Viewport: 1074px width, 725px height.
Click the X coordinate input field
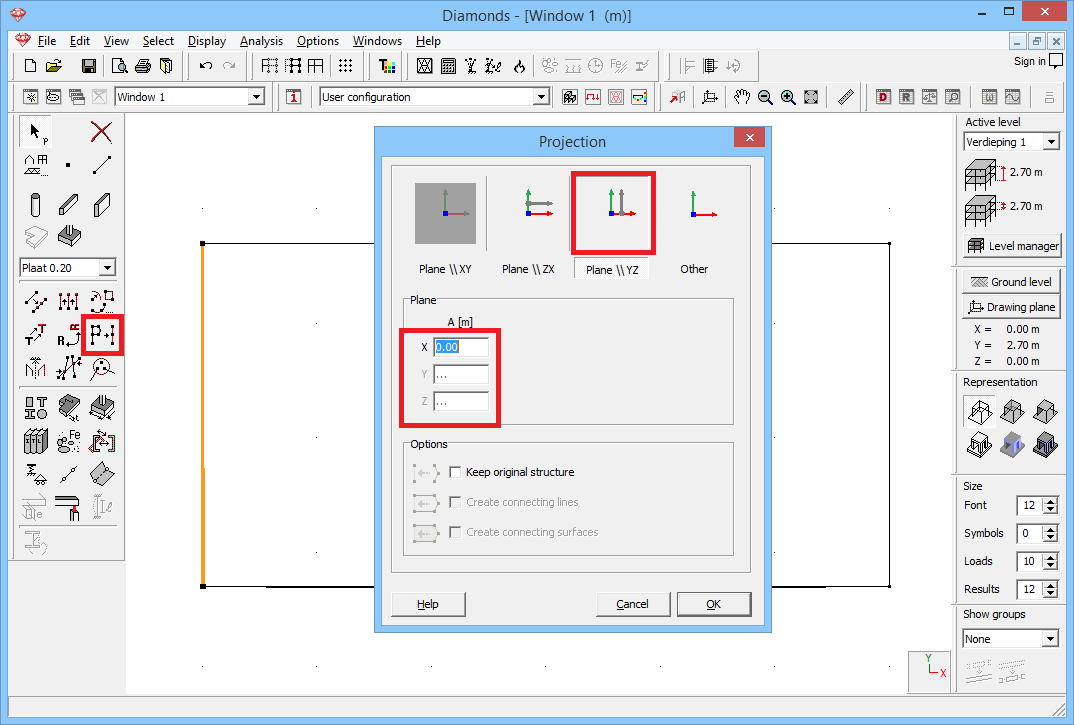(461, 347)
